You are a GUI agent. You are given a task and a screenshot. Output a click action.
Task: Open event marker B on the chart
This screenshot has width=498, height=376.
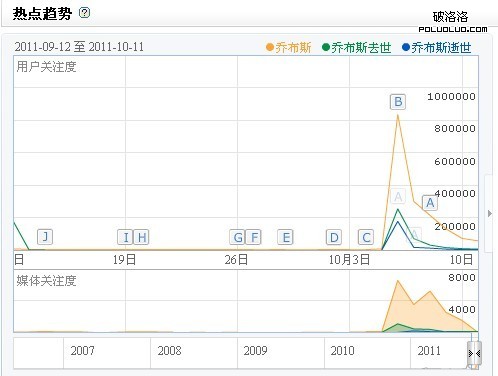(x=398, y=102)
